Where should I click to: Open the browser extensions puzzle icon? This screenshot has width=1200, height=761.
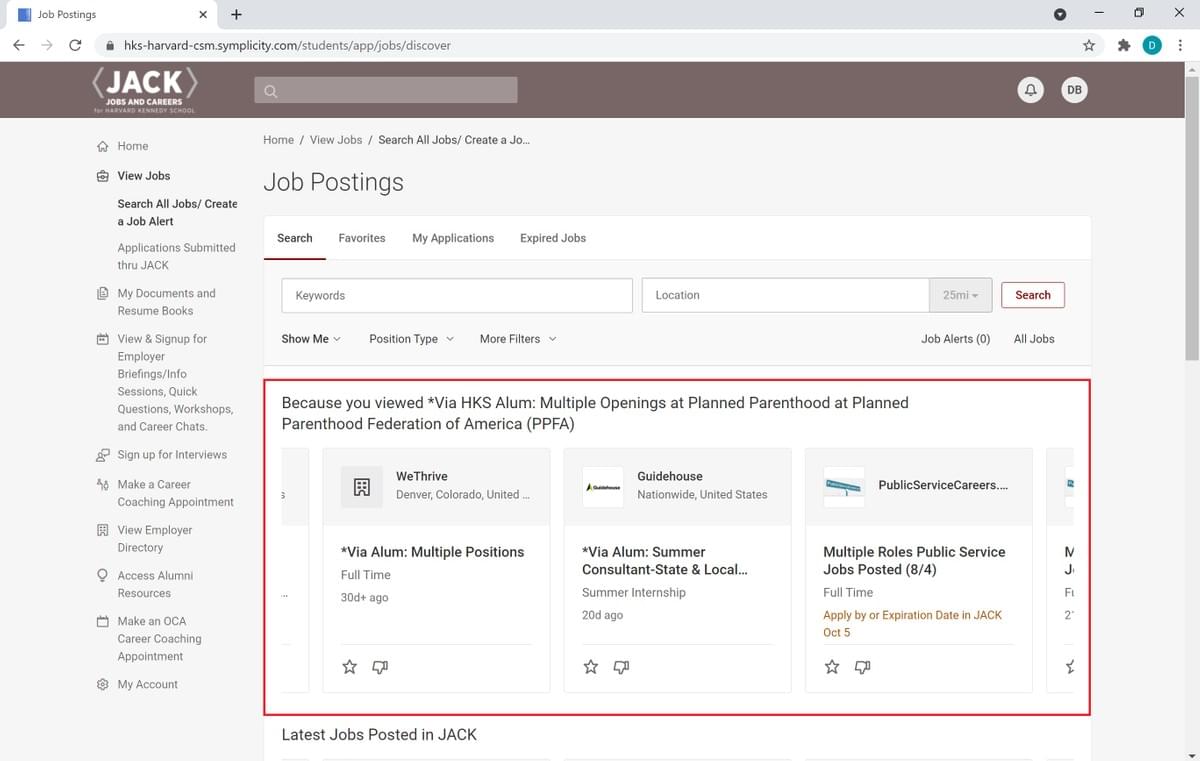pyautogui.click(x=1124, y=45)
